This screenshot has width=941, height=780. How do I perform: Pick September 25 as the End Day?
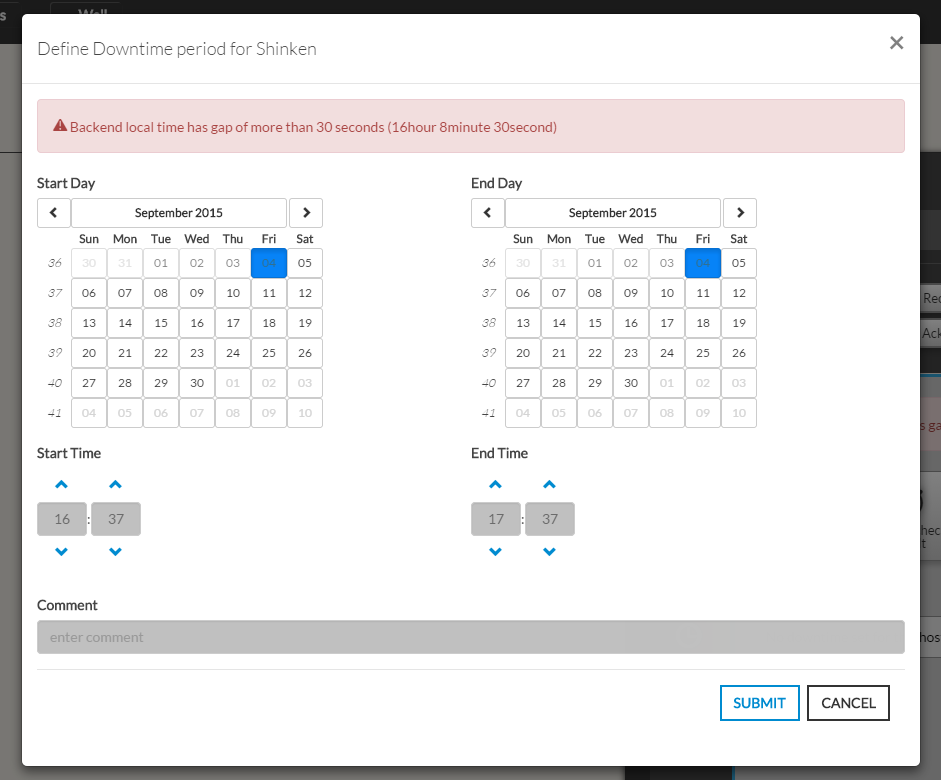pyautogui.click(x=703, y=353)
